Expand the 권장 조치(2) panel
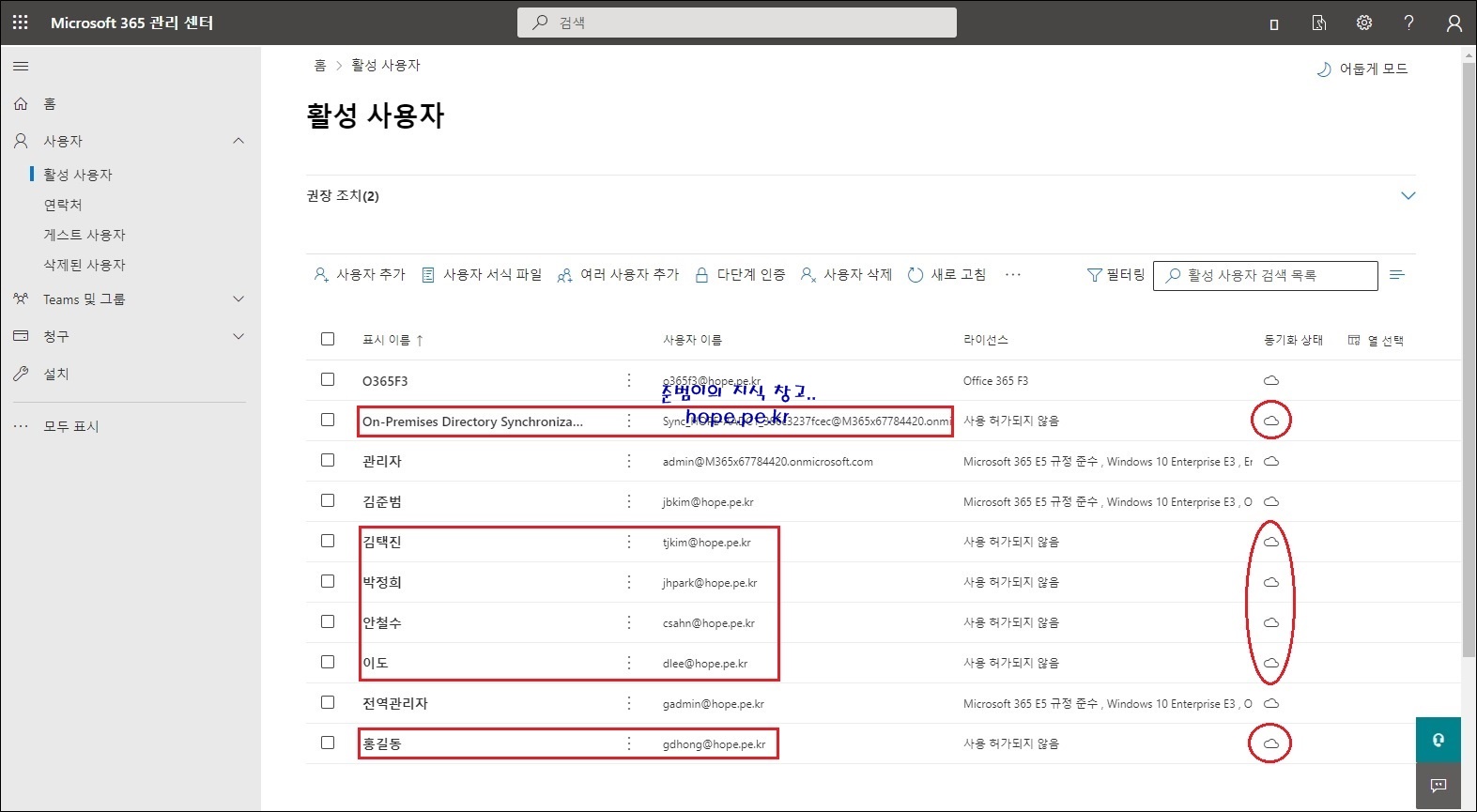This screenshot has width=1477, height=812. [1408, 195]
